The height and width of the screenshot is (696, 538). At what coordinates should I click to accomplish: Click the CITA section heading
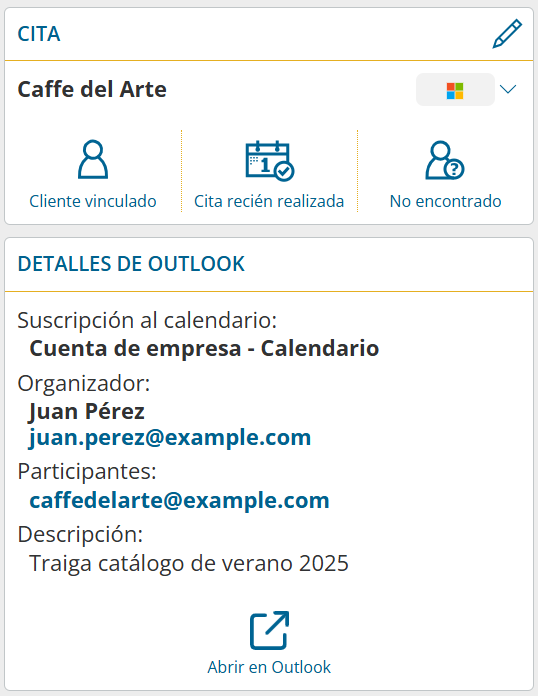tap(39, 34)
